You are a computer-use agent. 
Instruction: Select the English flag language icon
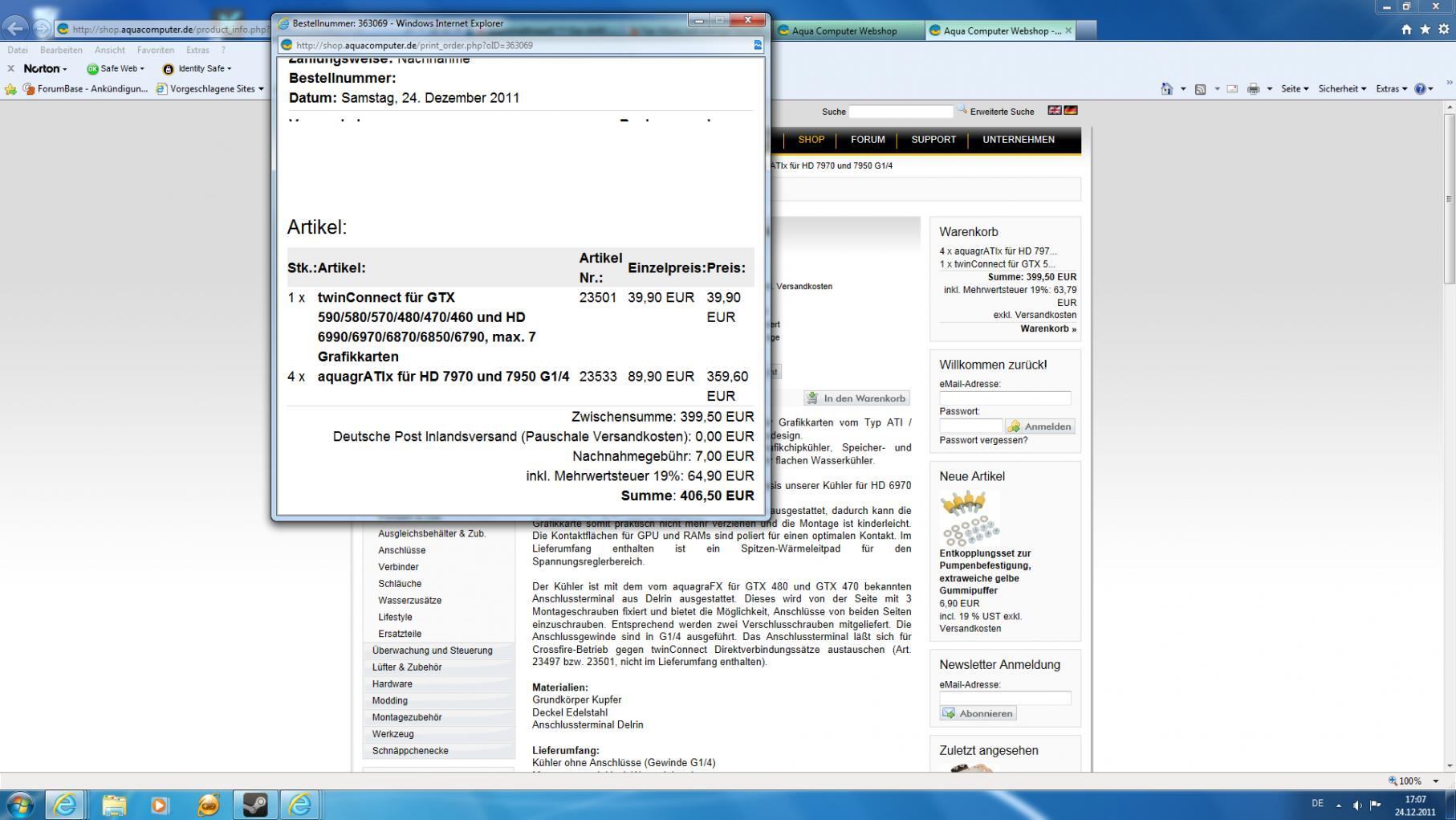(1055, 111)
